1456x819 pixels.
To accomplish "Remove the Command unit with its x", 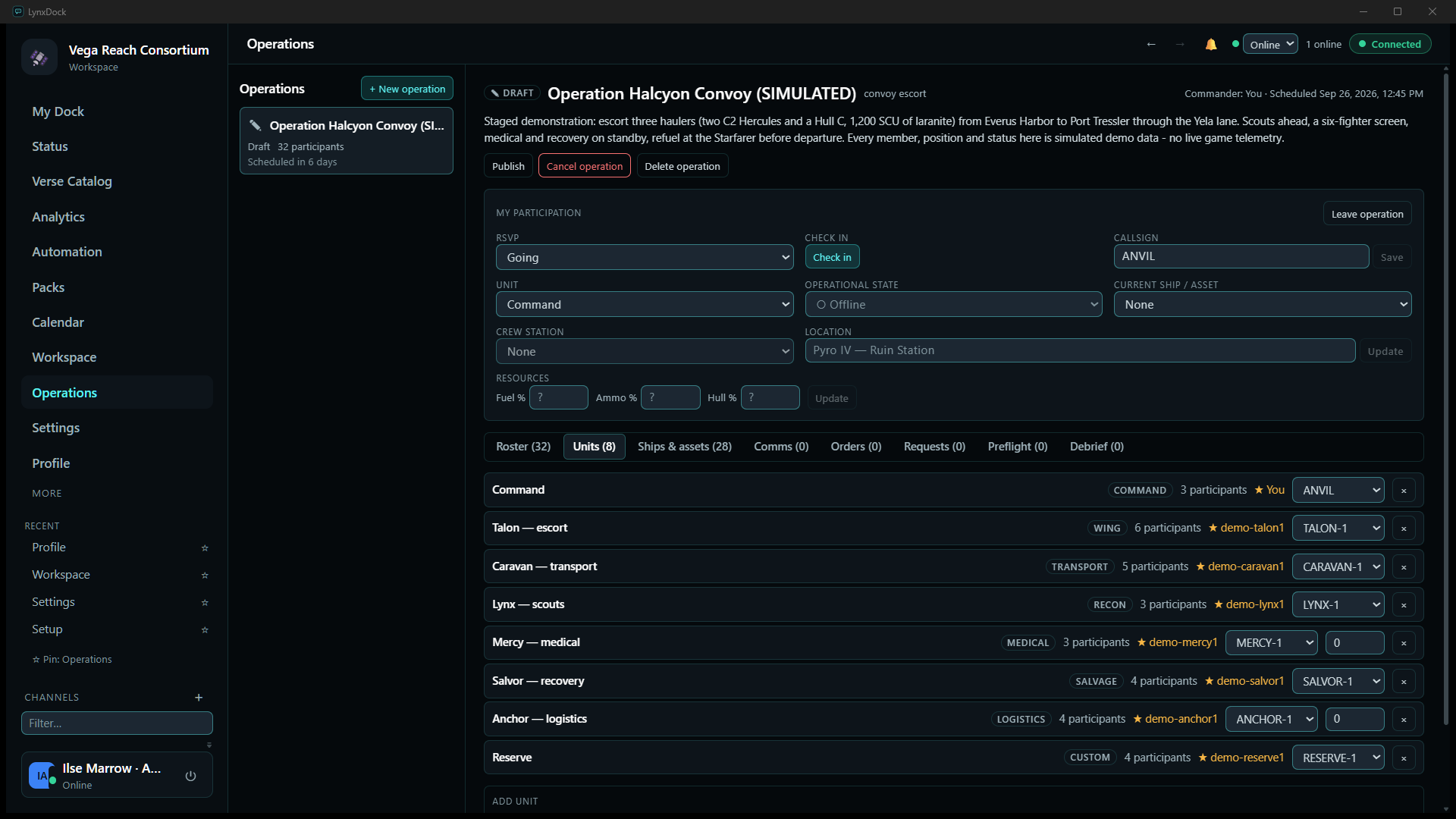I will pyautogui.click(x=1404, y=491).
